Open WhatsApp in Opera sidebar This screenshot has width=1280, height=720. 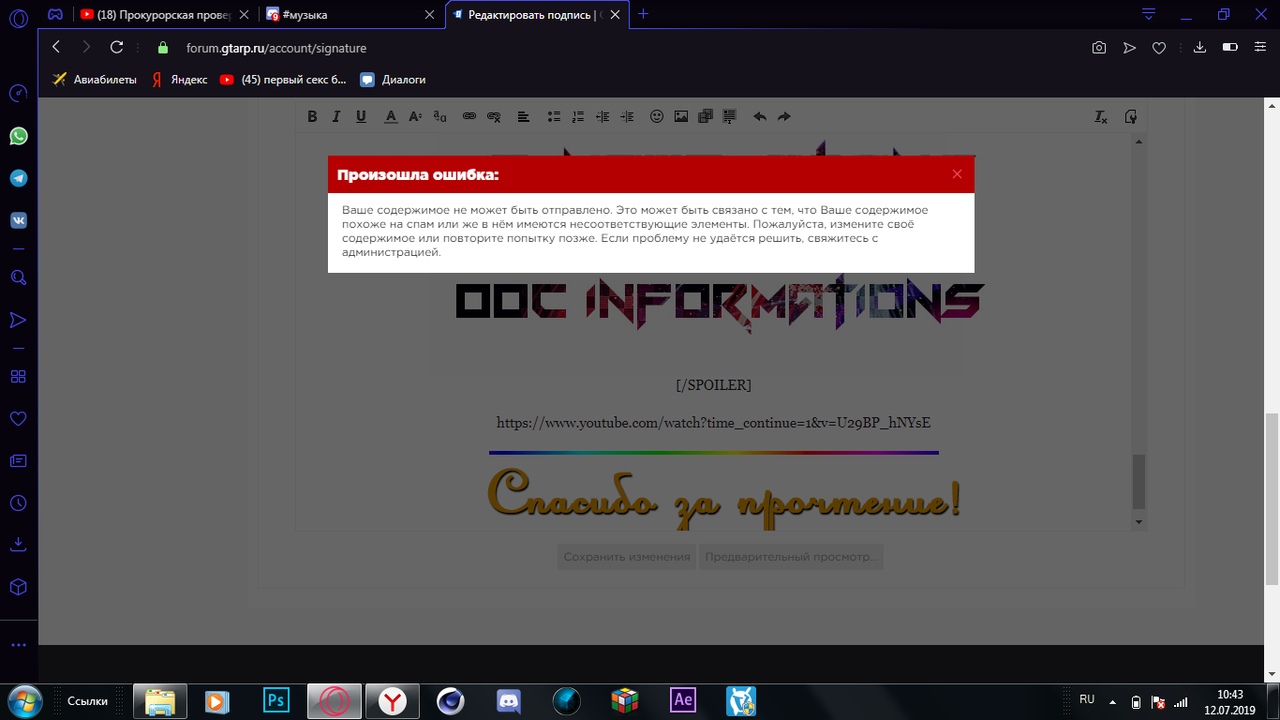[18, 136]
